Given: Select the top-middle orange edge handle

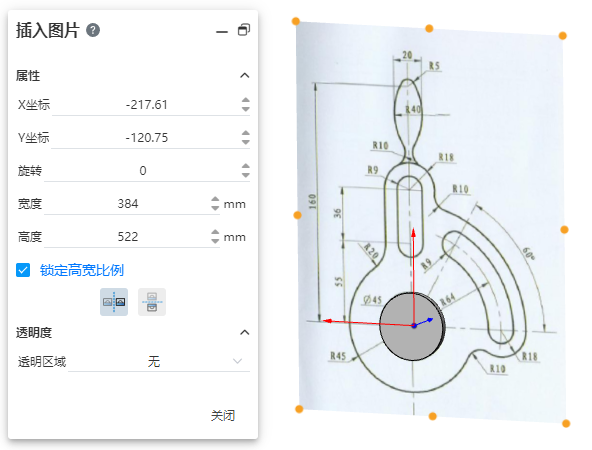Looking at the screenshot, I should [429, 28].
